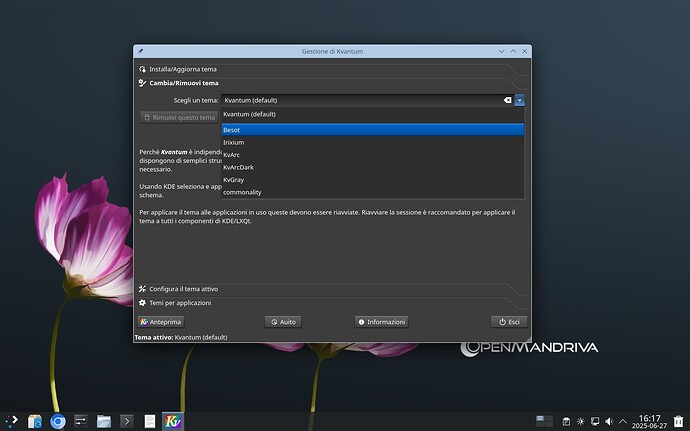Launch the Chromium browser from taskbar
Image resolution: width=690 pixels, height=431 pixels.
click(x=58, y=421)
